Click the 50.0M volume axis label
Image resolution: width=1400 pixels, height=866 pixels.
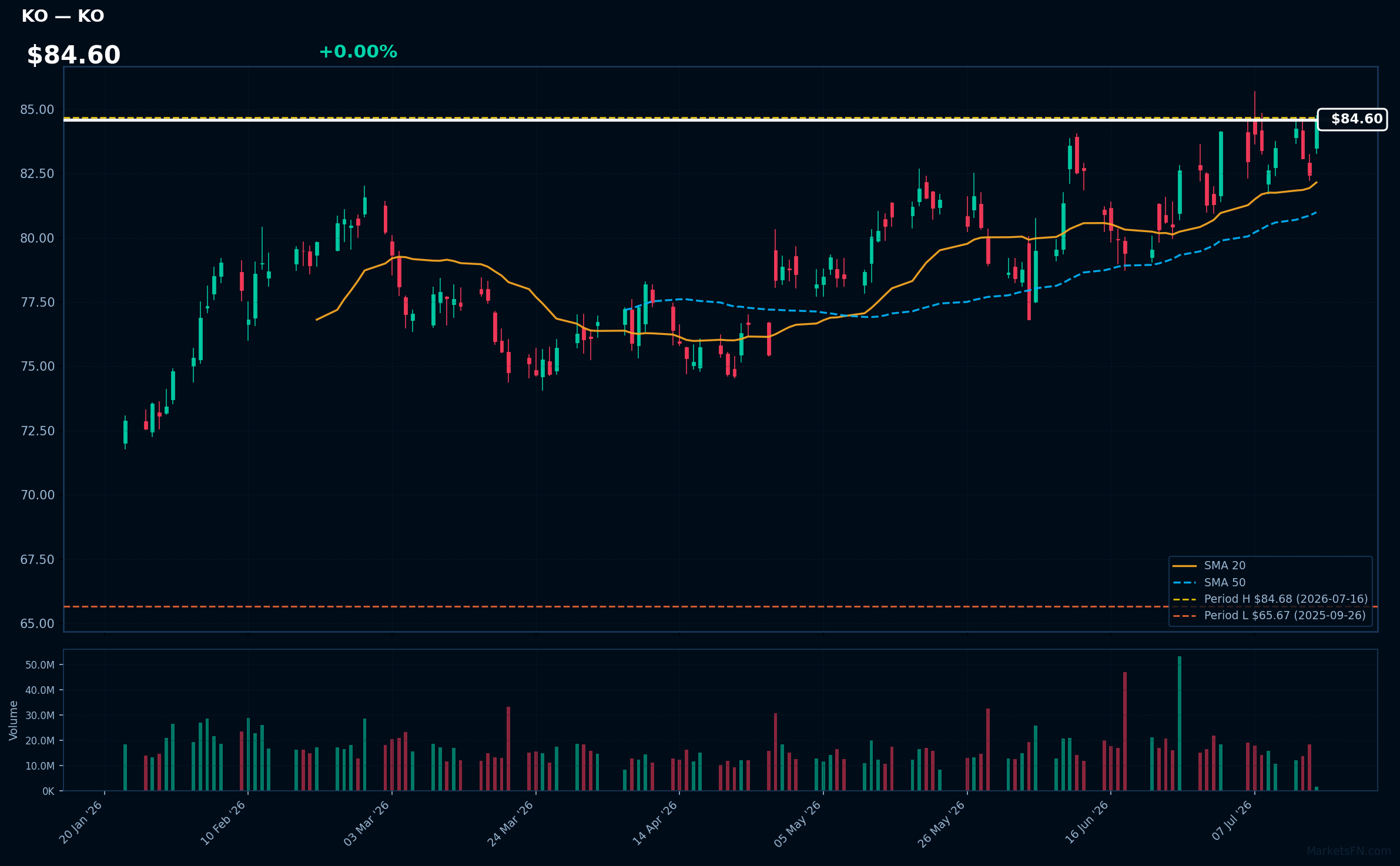pyautogui.click(x=39, y=665)
